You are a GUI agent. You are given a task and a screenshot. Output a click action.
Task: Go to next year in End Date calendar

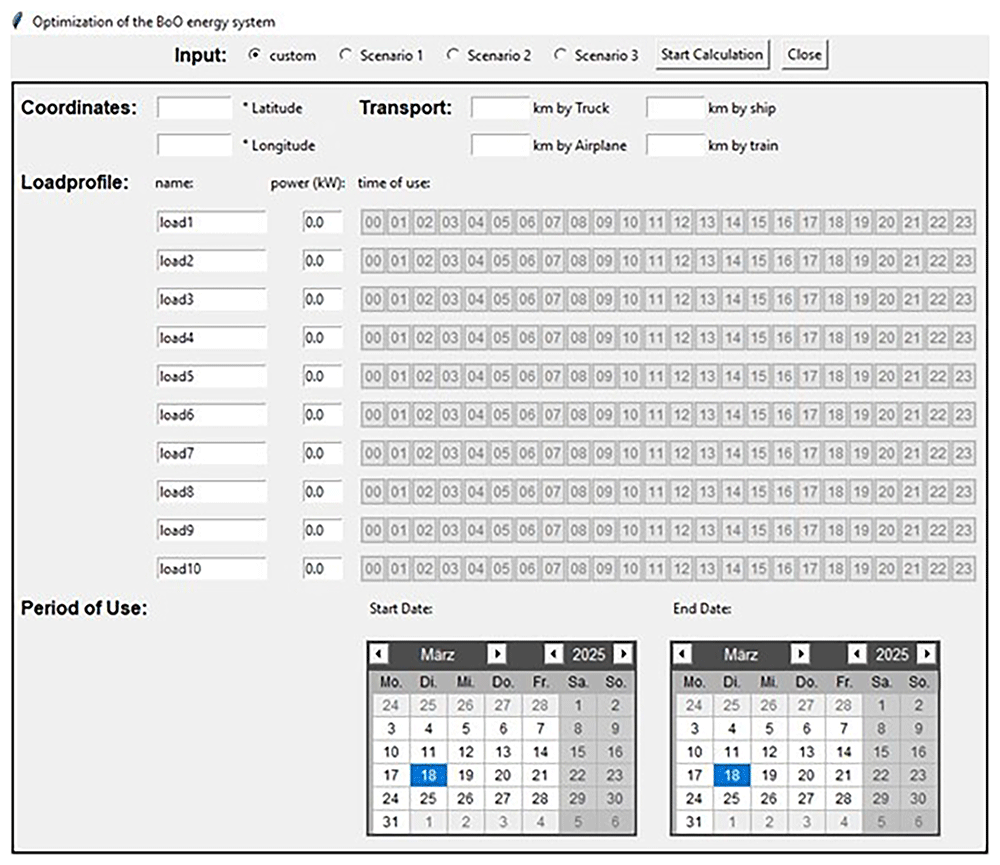[x=927, y=654]
